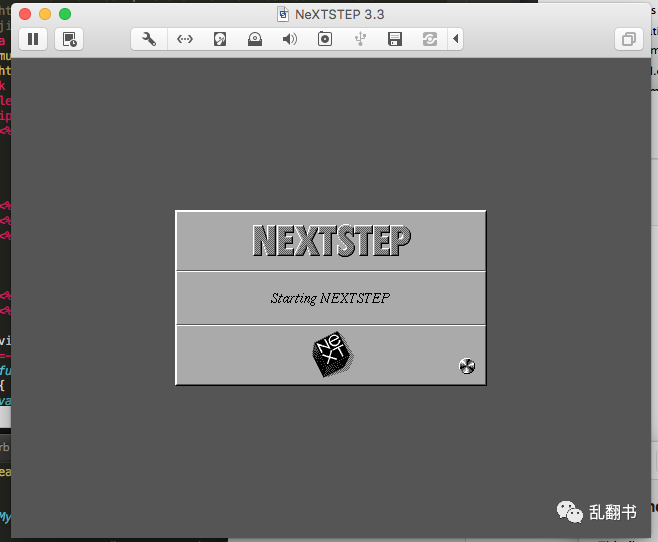Open virtual machine settings wrench
658x542 pixels.
click(x=149, y=39)
